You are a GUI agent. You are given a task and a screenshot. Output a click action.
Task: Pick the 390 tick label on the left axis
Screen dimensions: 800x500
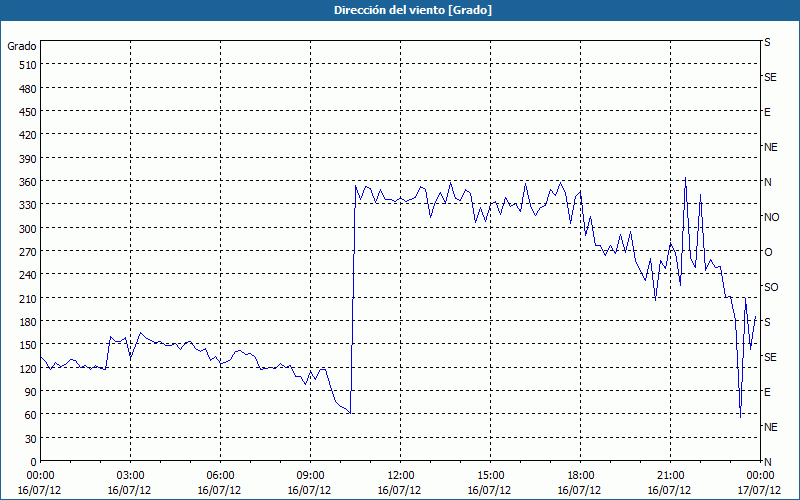click(29, 159)
